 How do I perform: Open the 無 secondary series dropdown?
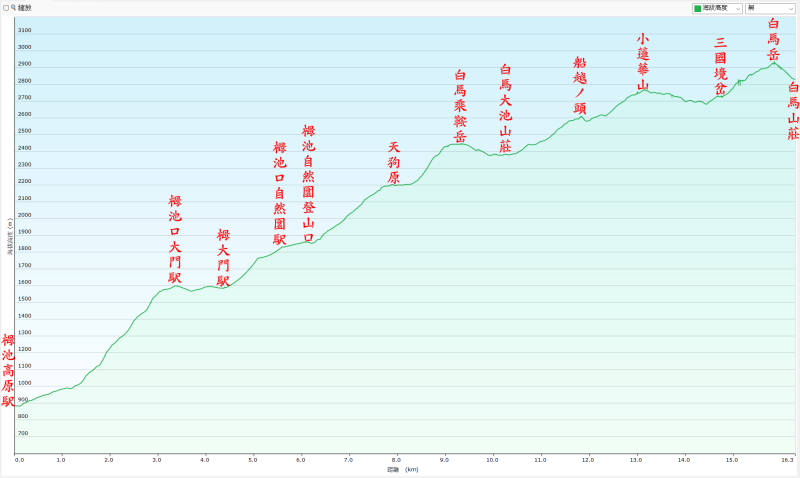tap(770, 8)
